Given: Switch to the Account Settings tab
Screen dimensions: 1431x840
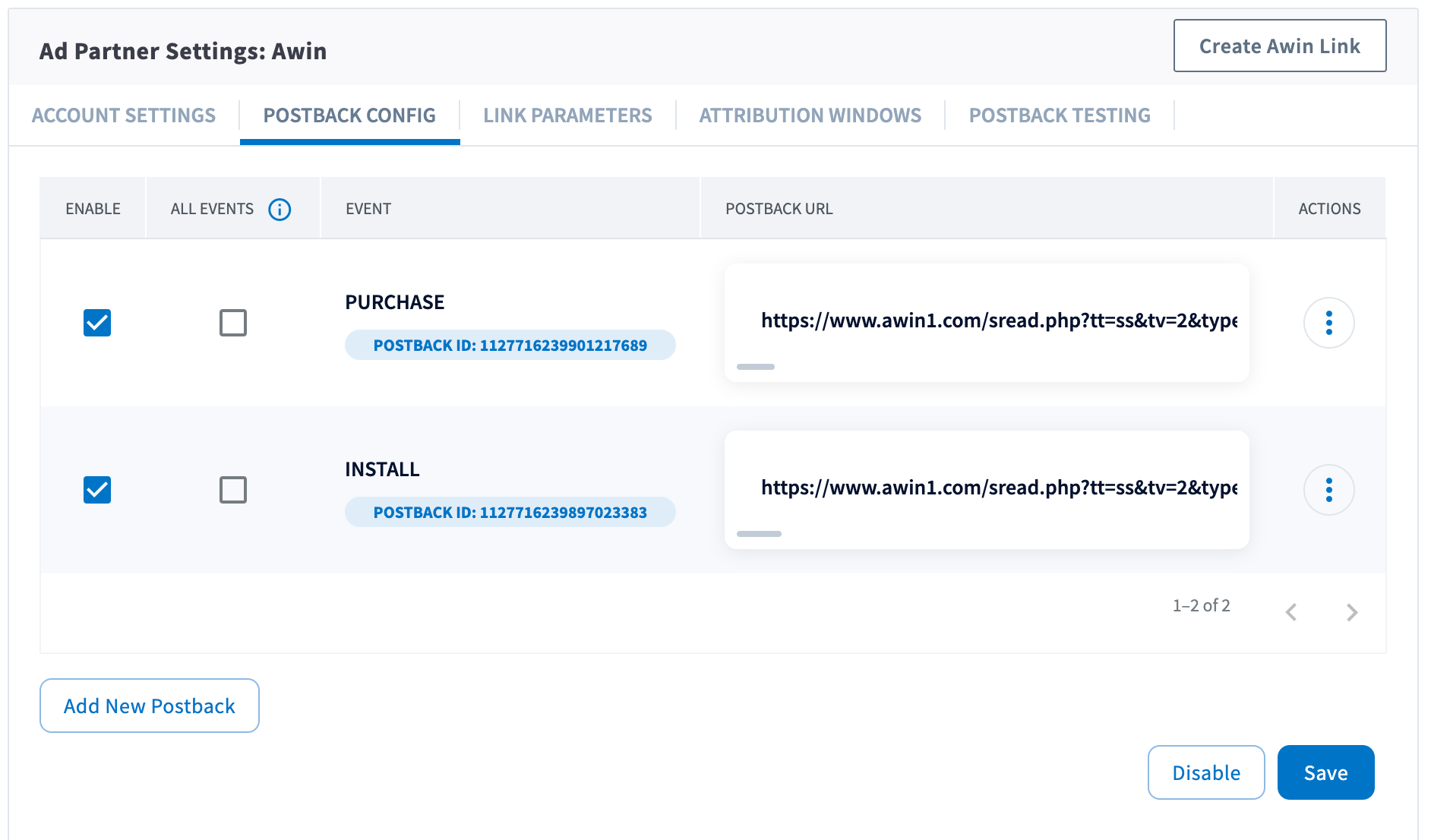Looking at the screenshot, I should click(124, 115).
